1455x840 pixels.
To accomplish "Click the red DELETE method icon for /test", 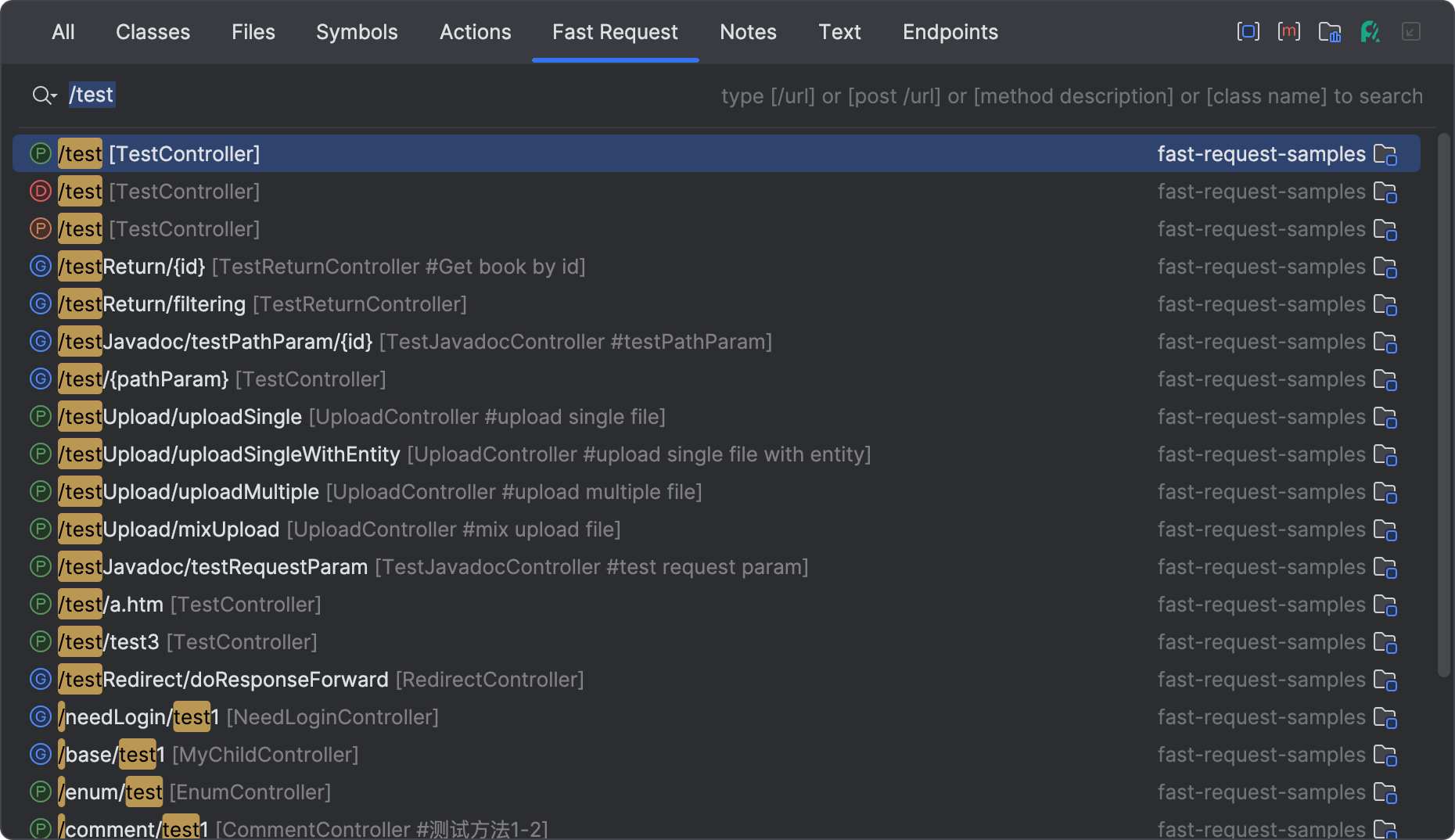I will (x=41, y=191).
